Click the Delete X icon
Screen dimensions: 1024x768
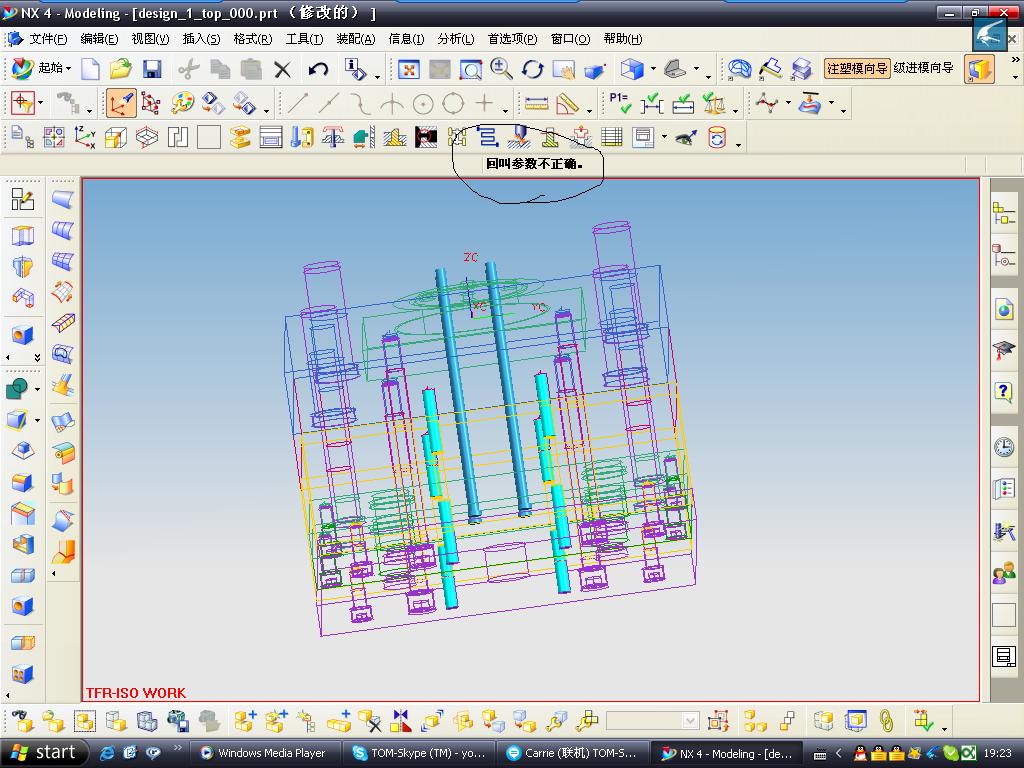[x=283, y=69]
